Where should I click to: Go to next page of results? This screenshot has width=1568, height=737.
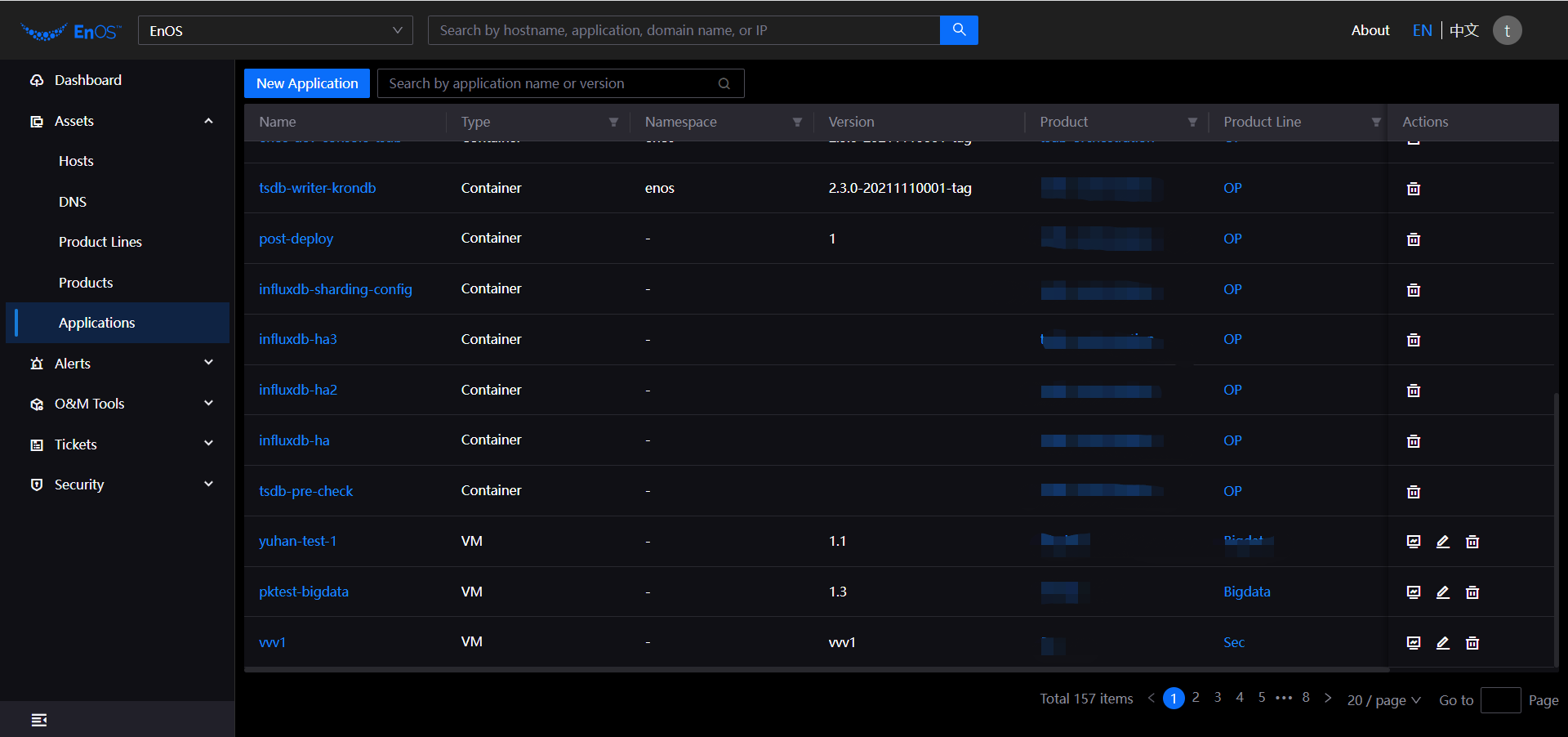[x=1328, y=698]
